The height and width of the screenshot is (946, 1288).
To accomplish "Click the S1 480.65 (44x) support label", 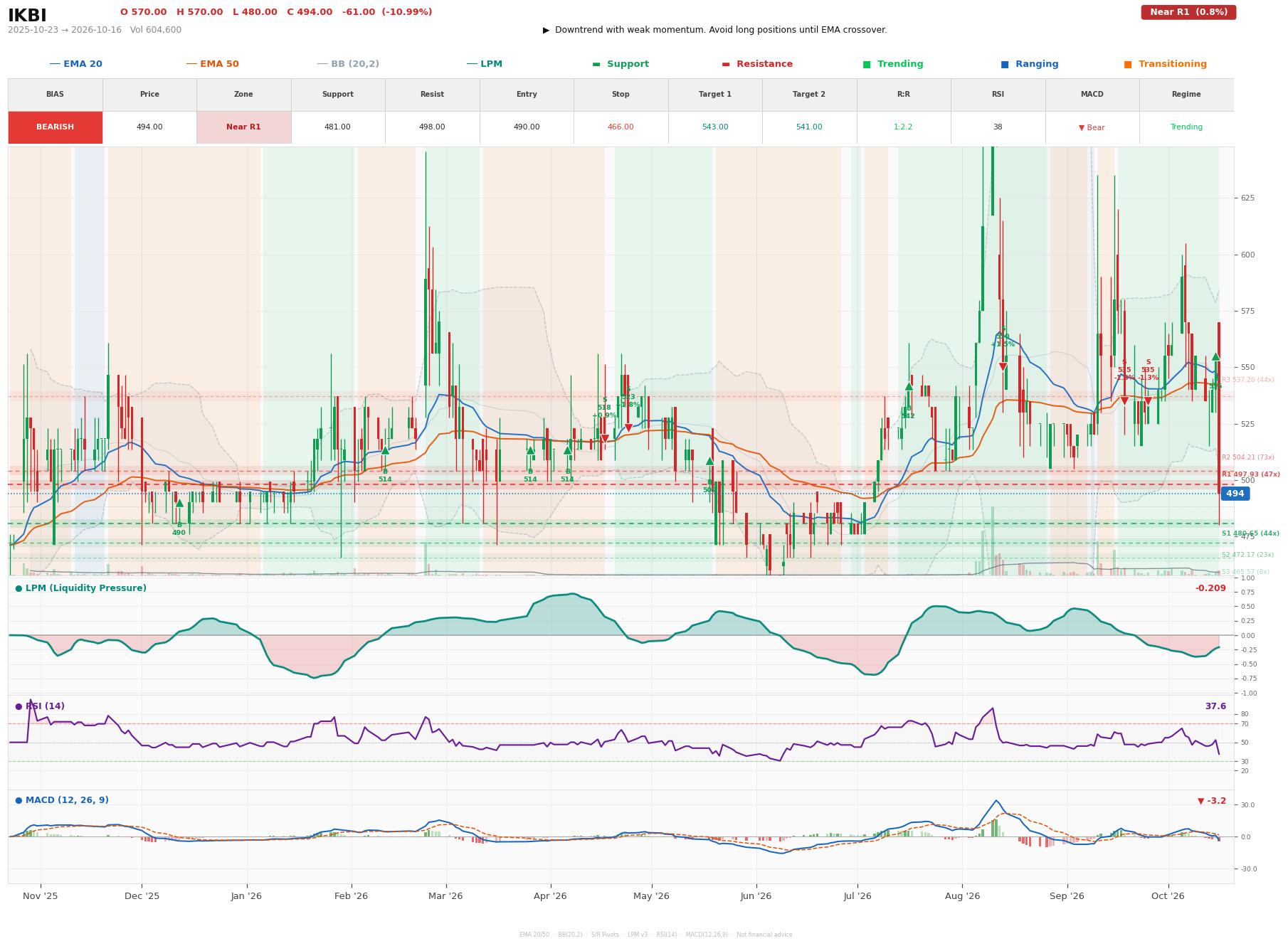I will [1250, 533].
